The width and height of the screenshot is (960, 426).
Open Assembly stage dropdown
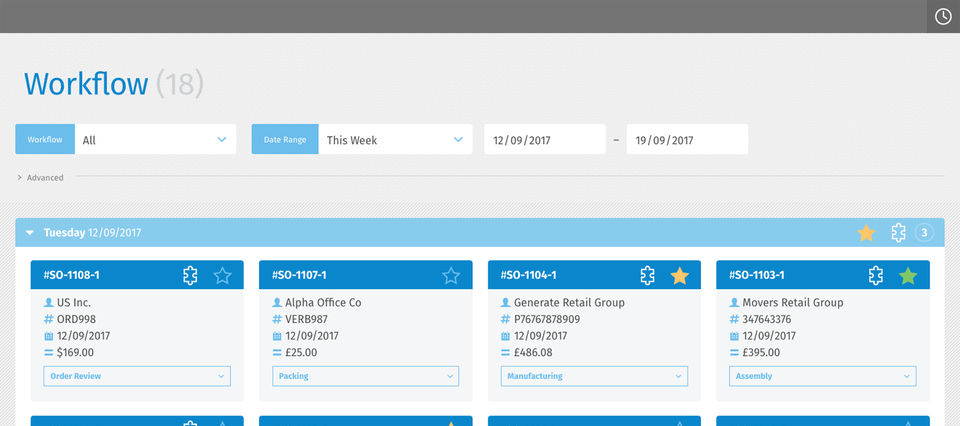point(823,376)
